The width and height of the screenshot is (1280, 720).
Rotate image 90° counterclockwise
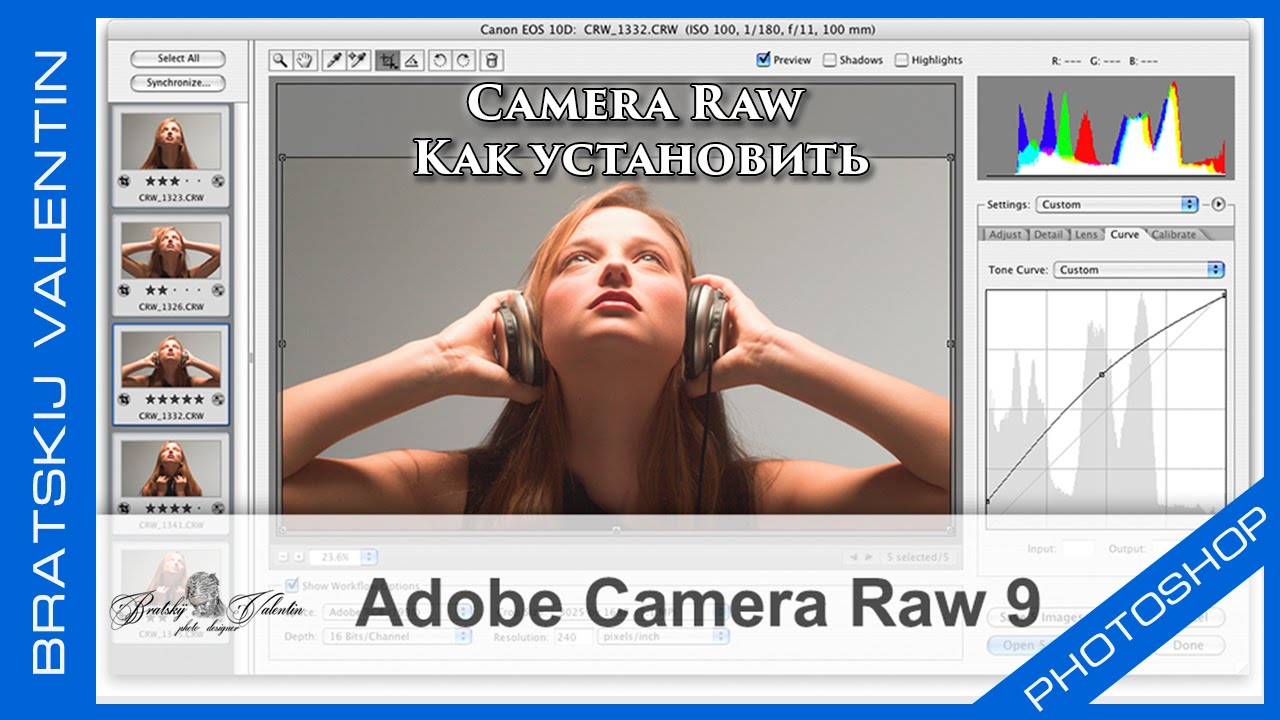coord(439,61)
